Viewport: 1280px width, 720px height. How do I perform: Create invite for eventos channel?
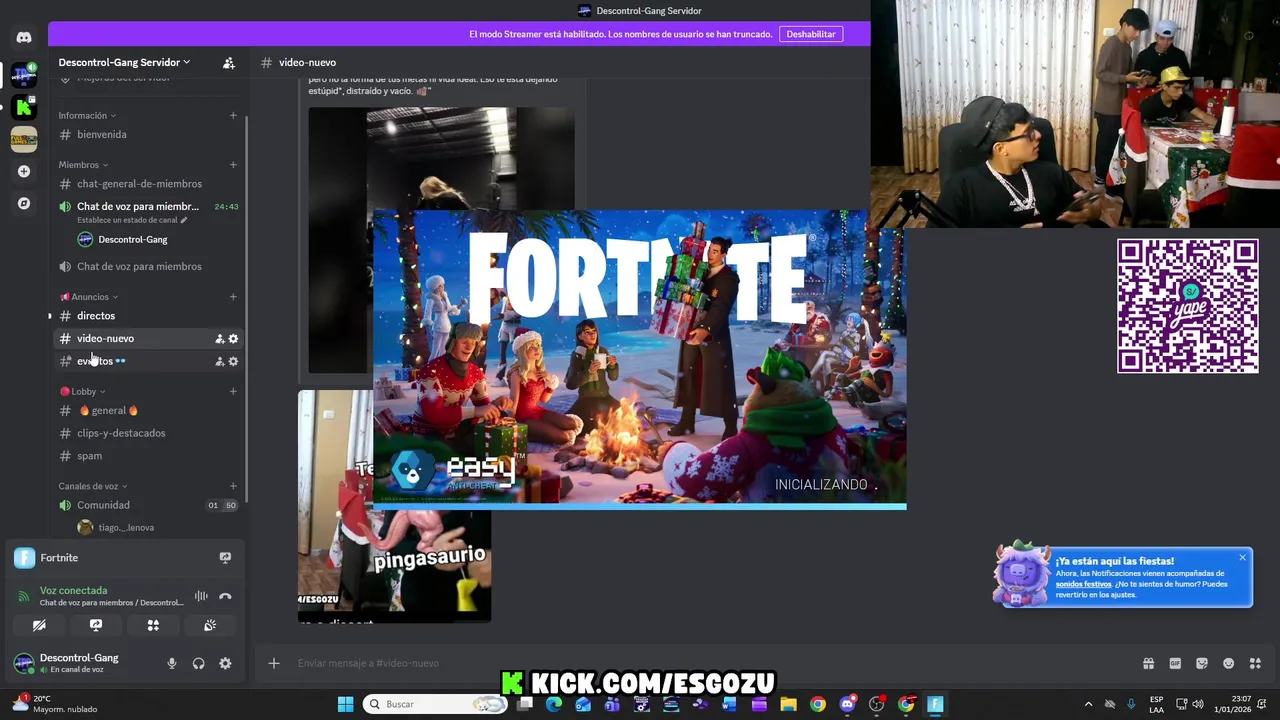click(219, 361)
